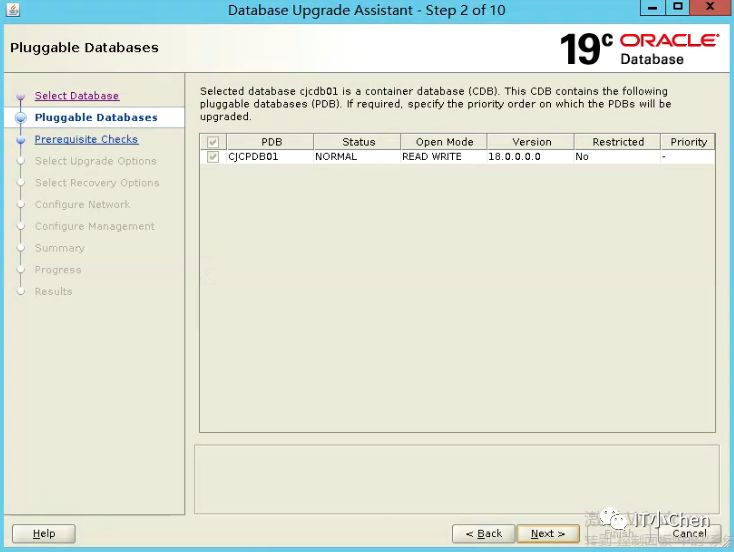Select the Pluggable Databases step
Viewport: 734px width, 552px height.
pyautogui.click(x=96, y=117)
